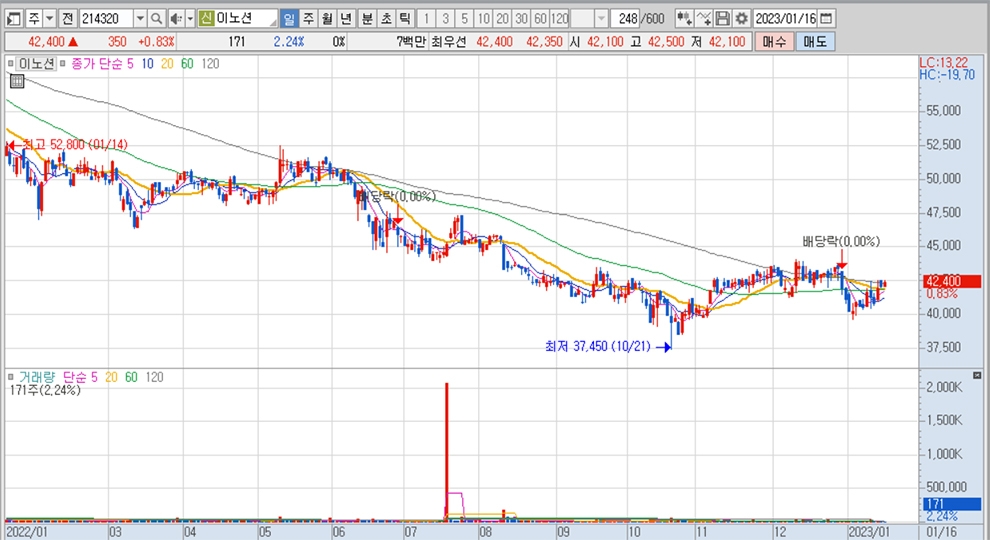Screen dimensions: 990x540
Task: Open the dropdown arrow next to speaker icon
Action: click(x=189, y=19)
